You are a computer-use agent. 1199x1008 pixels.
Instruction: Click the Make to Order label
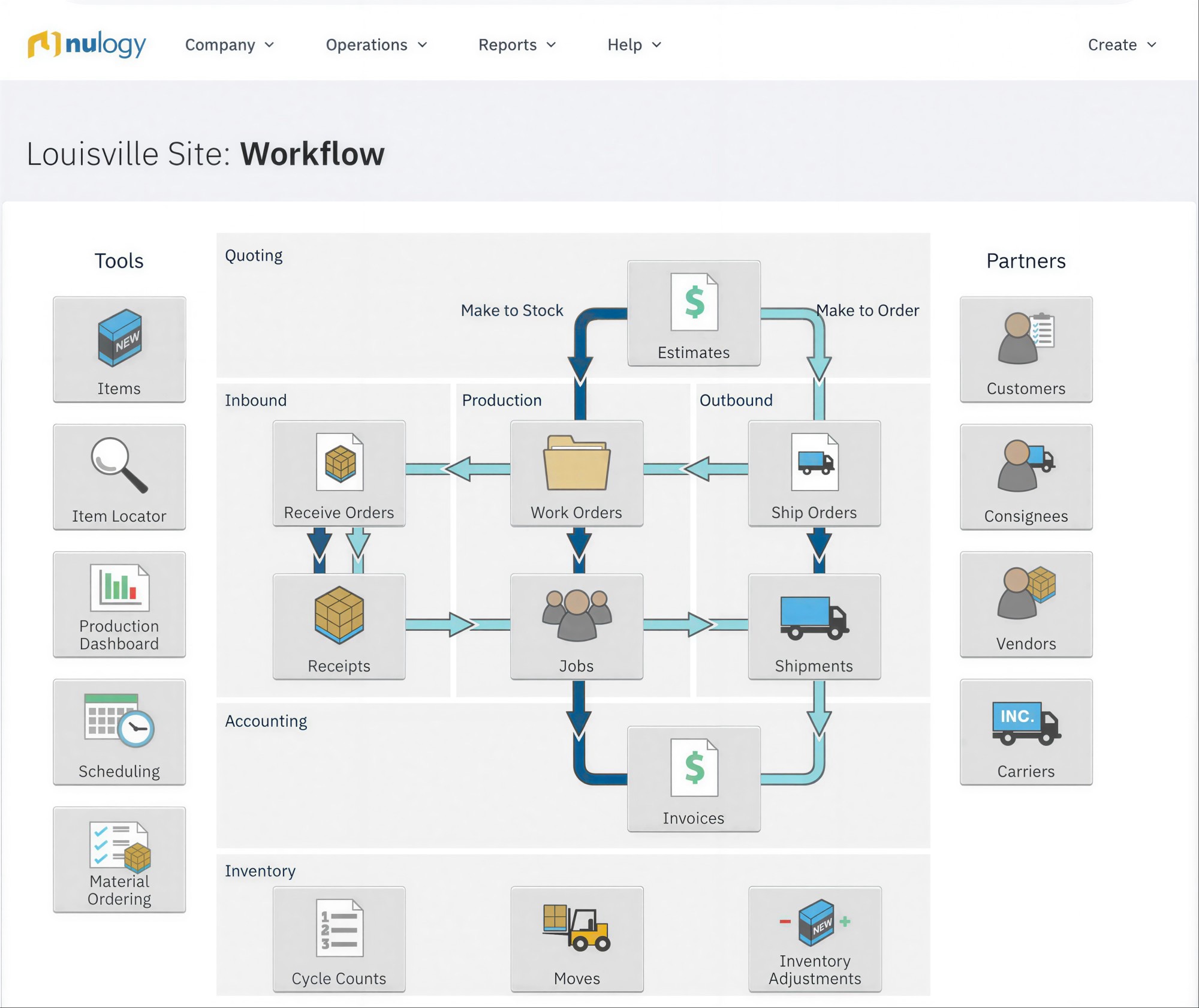click(867, 310)
